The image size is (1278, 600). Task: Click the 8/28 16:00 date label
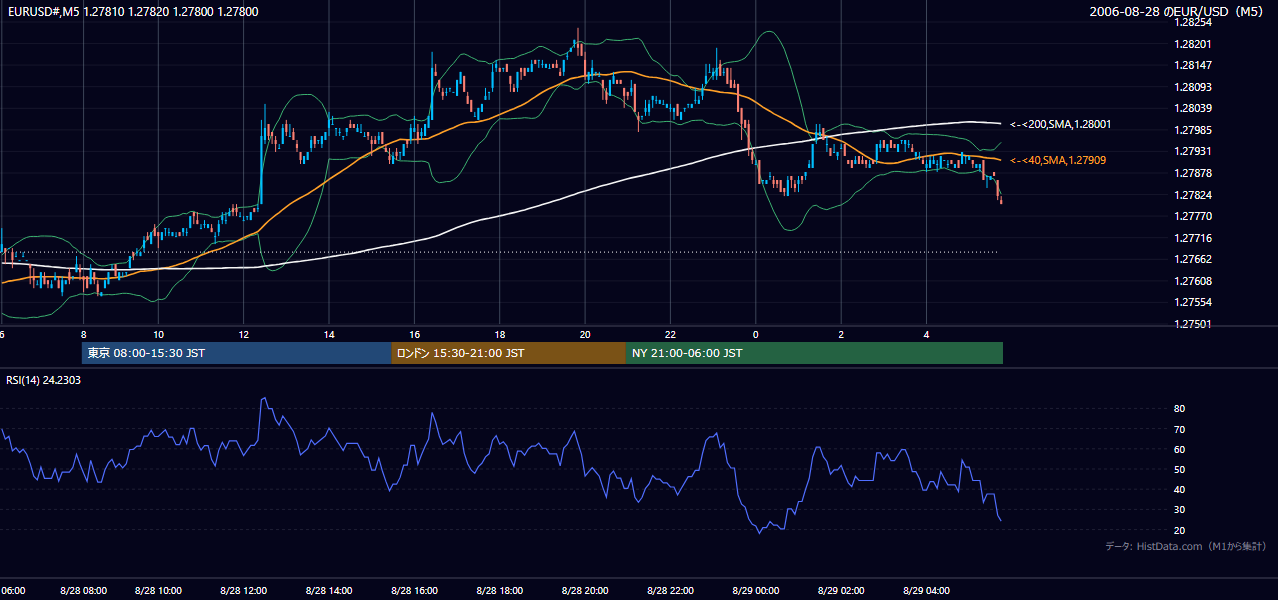tap(415, 591)
